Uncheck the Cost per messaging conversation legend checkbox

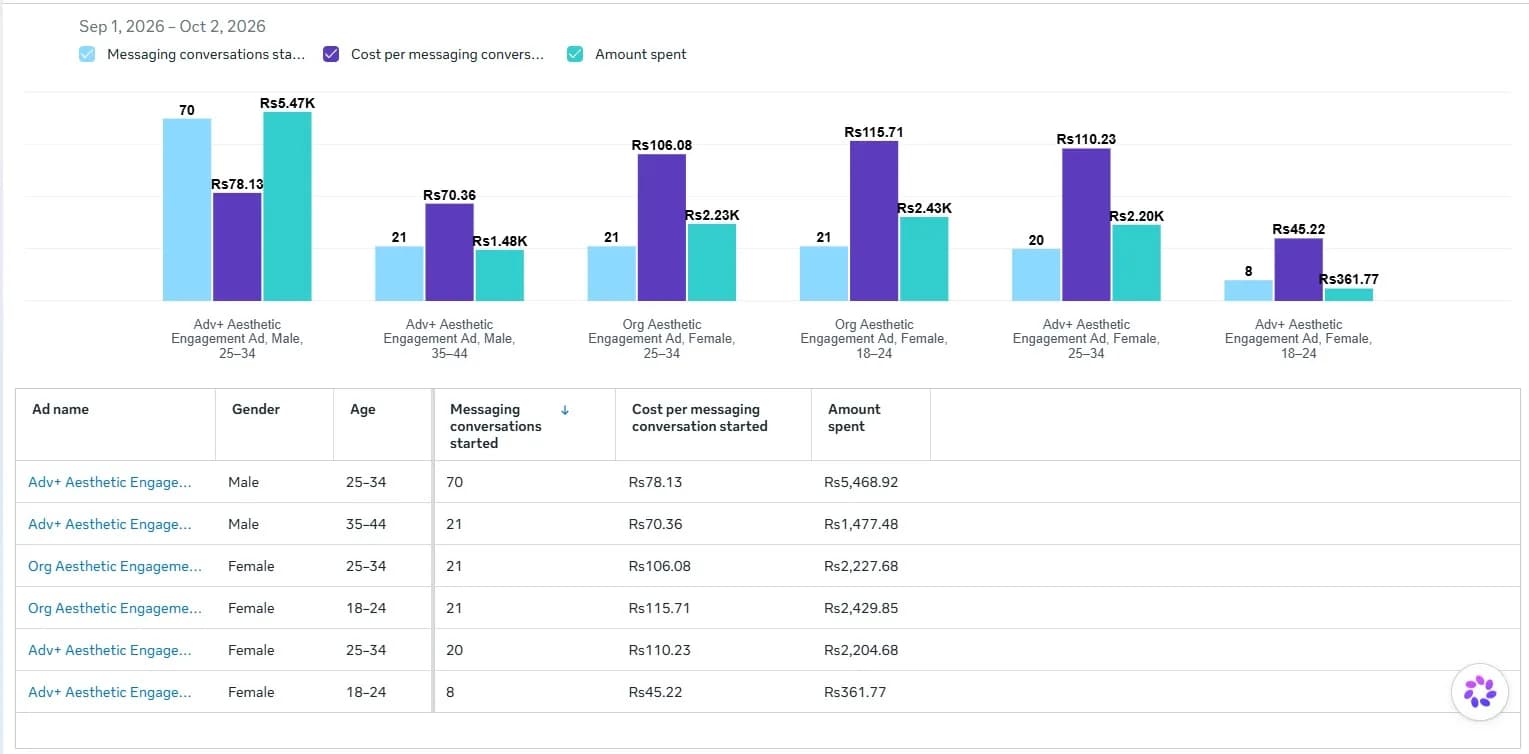(x=332, y=54)
